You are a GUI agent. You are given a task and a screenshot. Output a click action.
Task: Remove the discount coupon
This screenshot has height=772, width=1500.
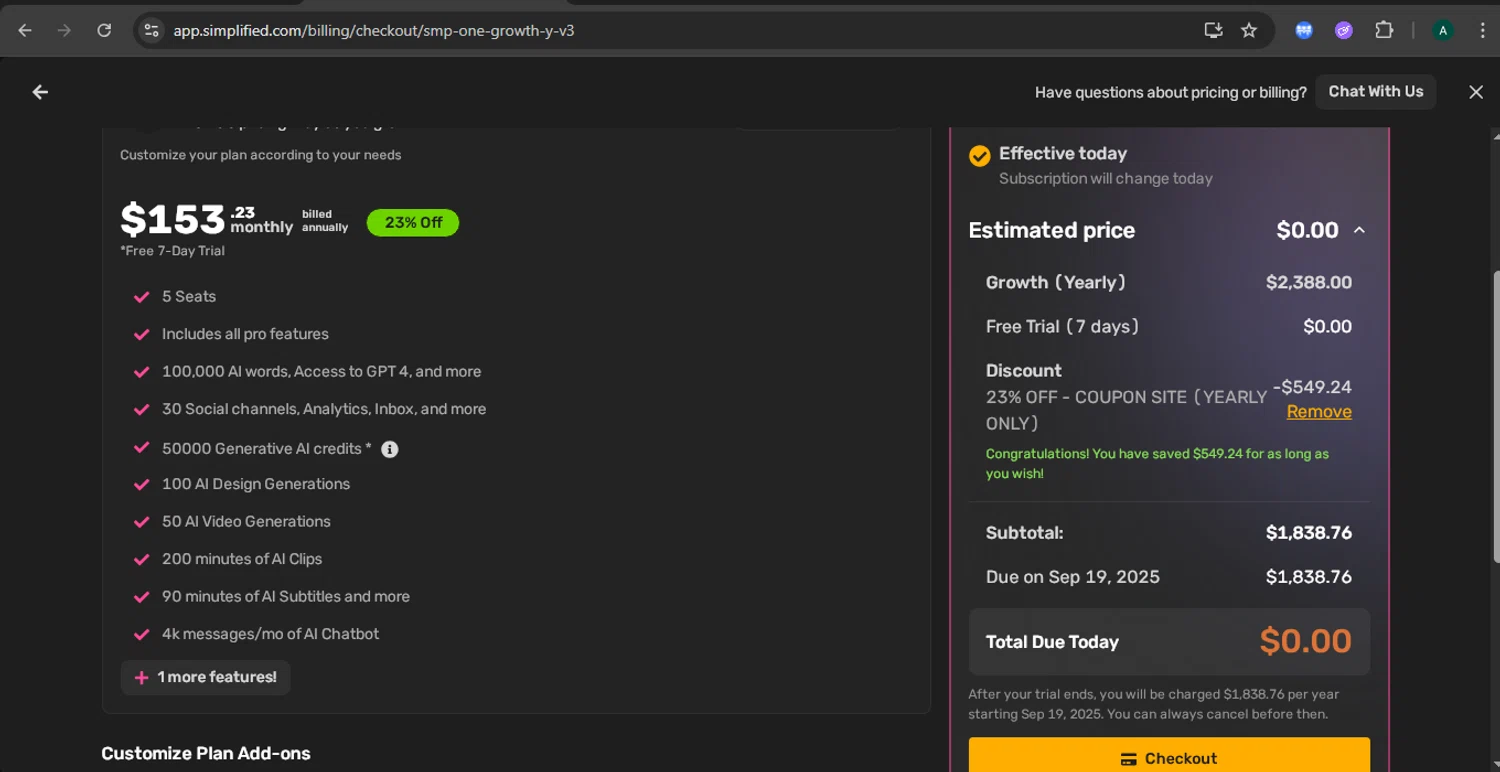(1319, 411)
